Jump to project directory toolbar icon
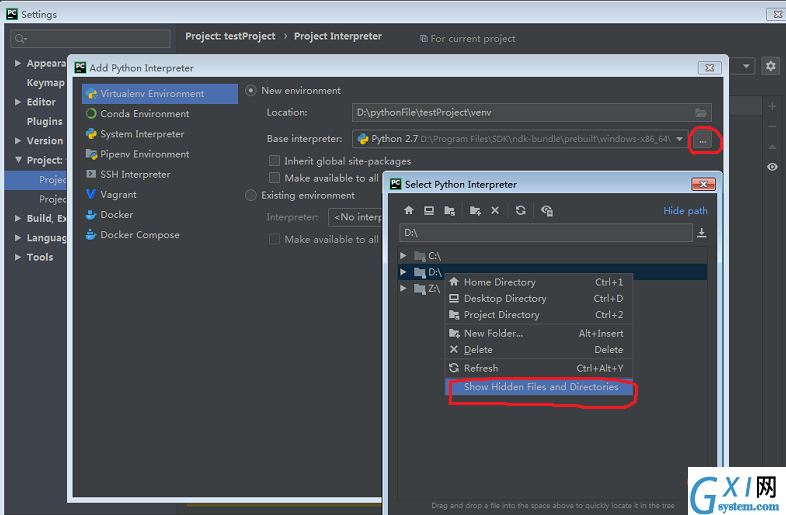This screenshot has height=515, width=786. click(449, 211)
